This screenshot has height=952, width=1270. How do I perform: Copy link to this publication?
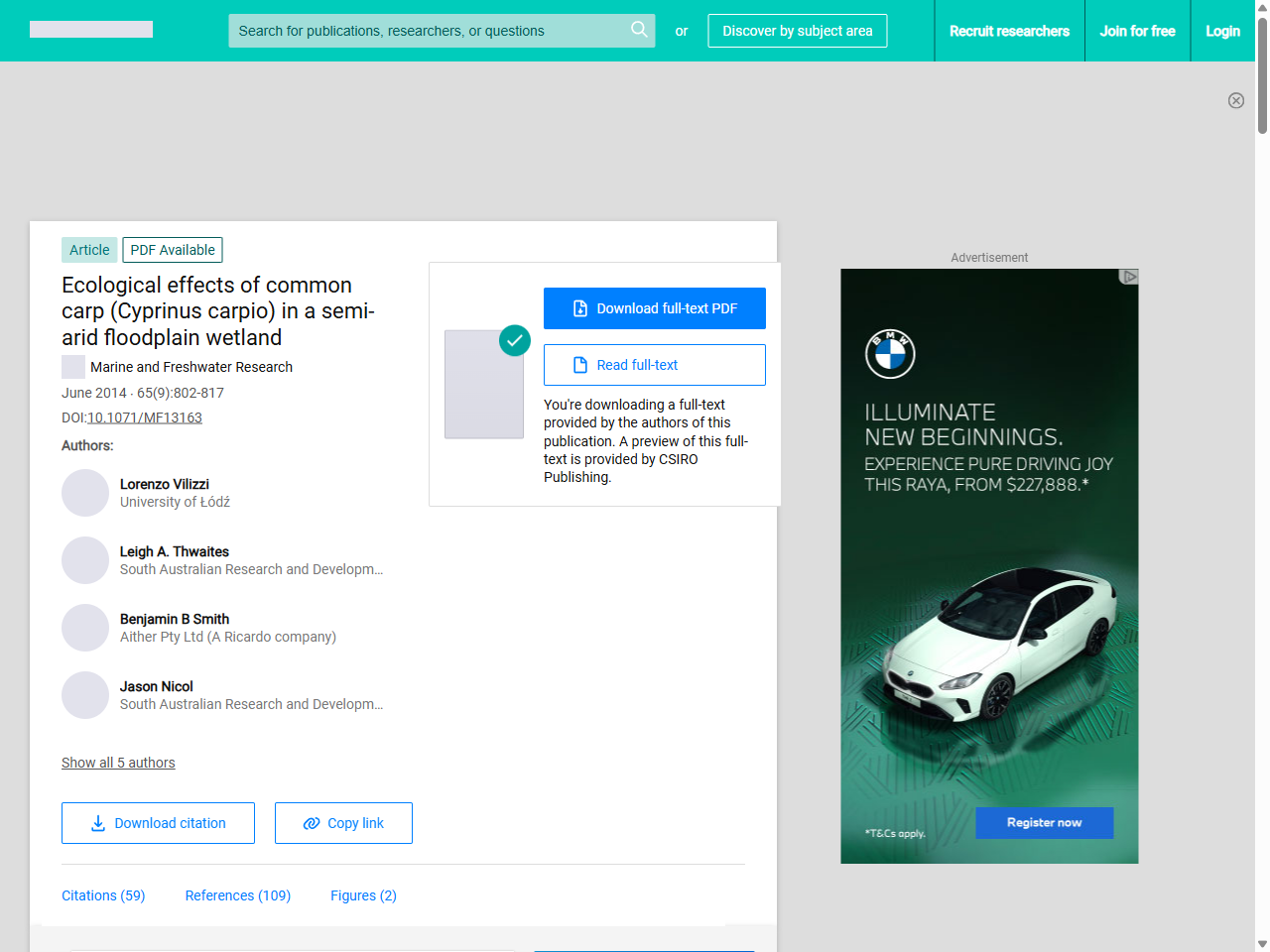pos(343,823)
